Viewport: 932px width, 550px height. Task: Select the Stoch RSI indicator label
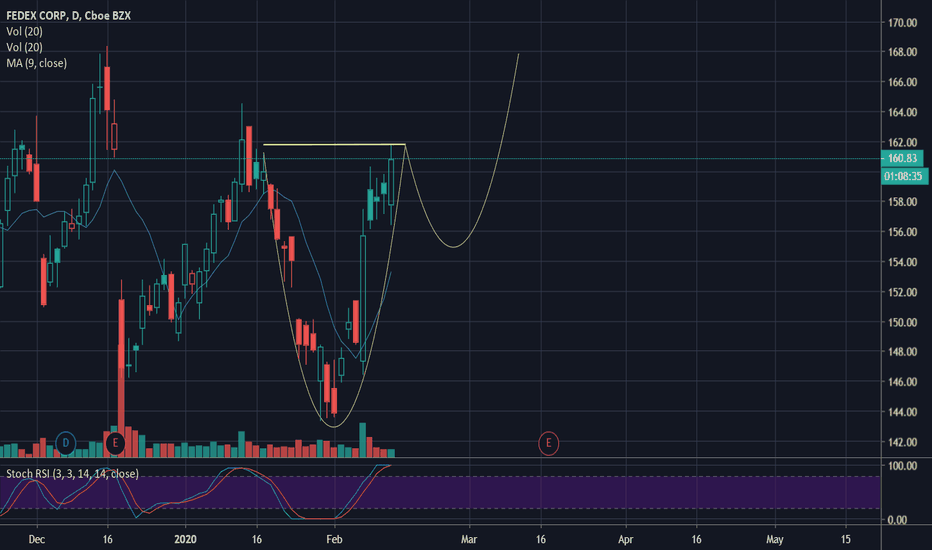click(72, 474)
